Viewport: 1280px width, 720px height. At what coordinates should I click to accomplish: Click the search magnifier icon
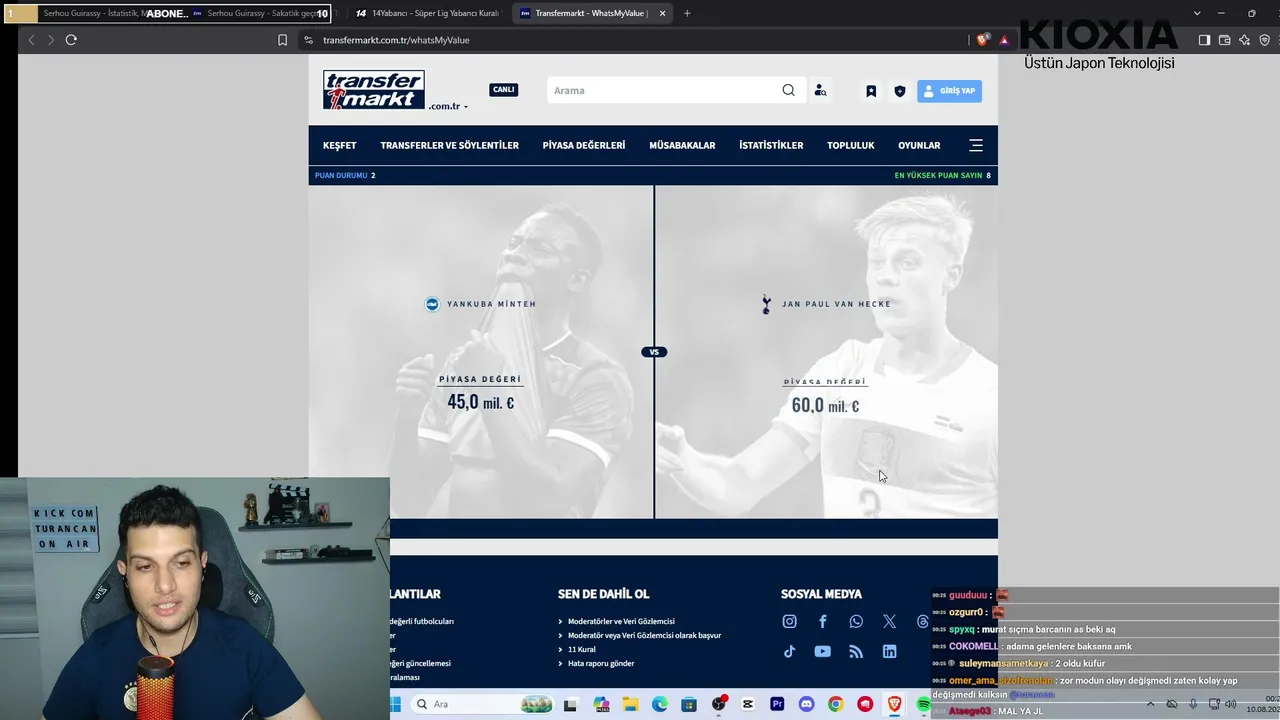(x=788, y=90)
